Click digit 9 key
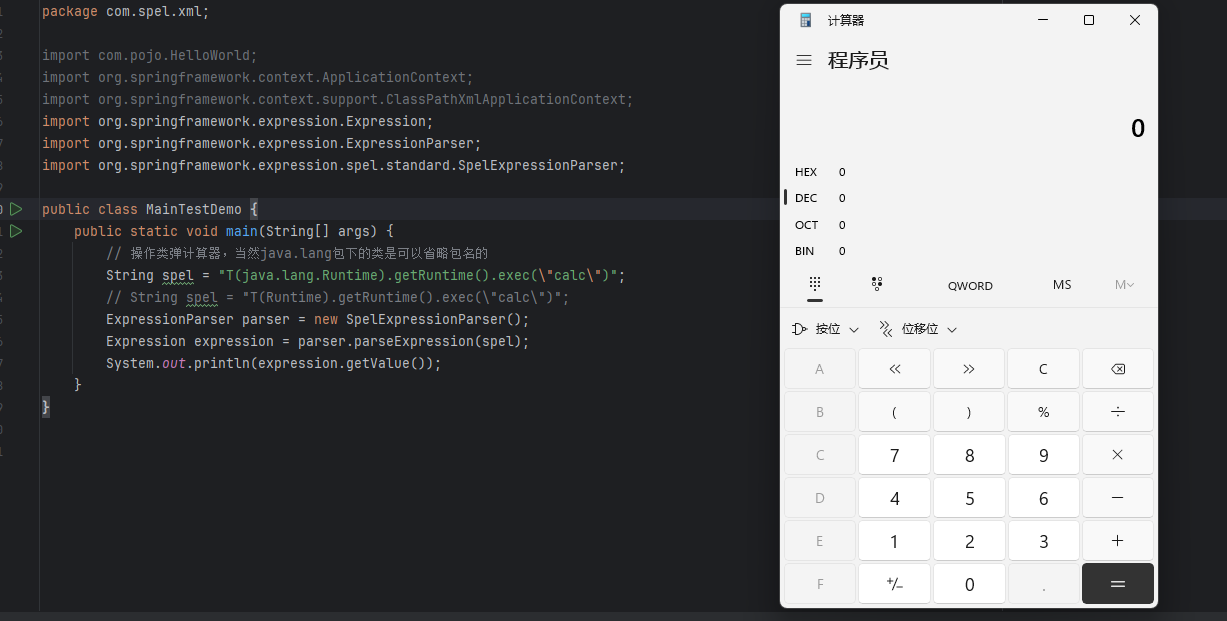This screenshot has height=621, width=1227. [1043, 455]
